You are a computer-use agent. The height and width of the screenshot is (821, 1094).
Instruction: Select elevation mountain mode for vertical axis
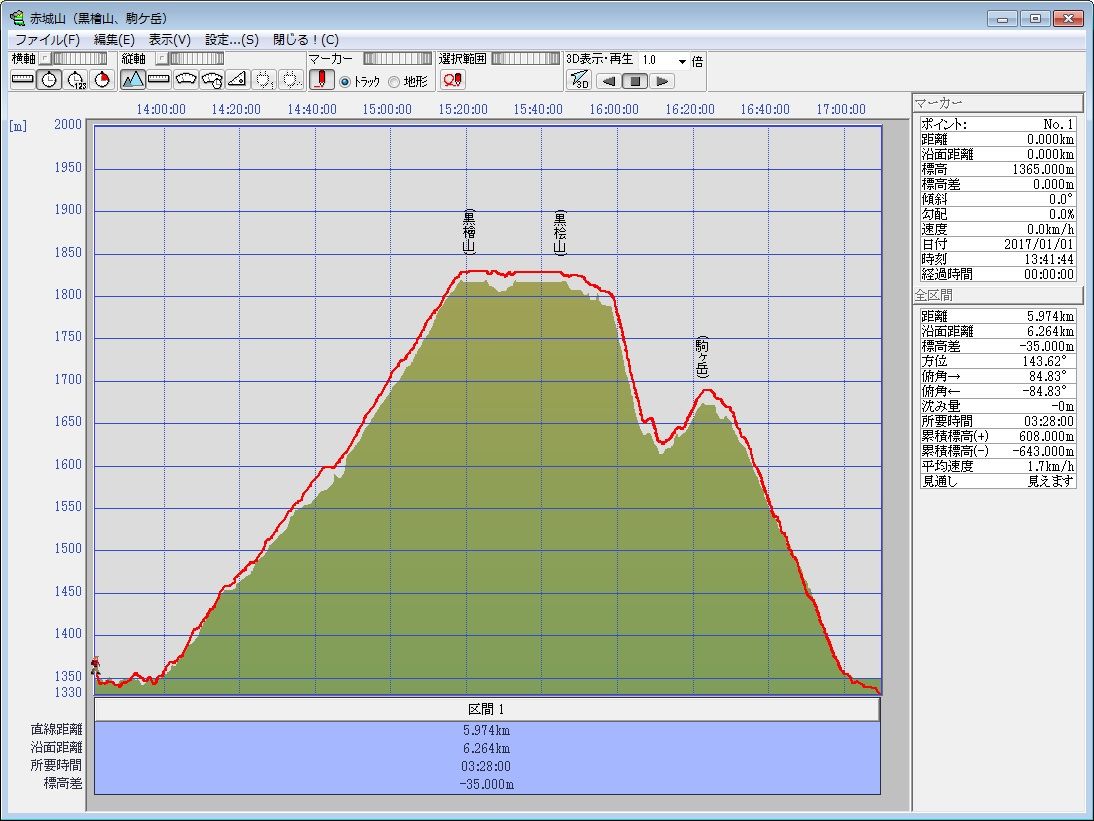tap(133, 80)
